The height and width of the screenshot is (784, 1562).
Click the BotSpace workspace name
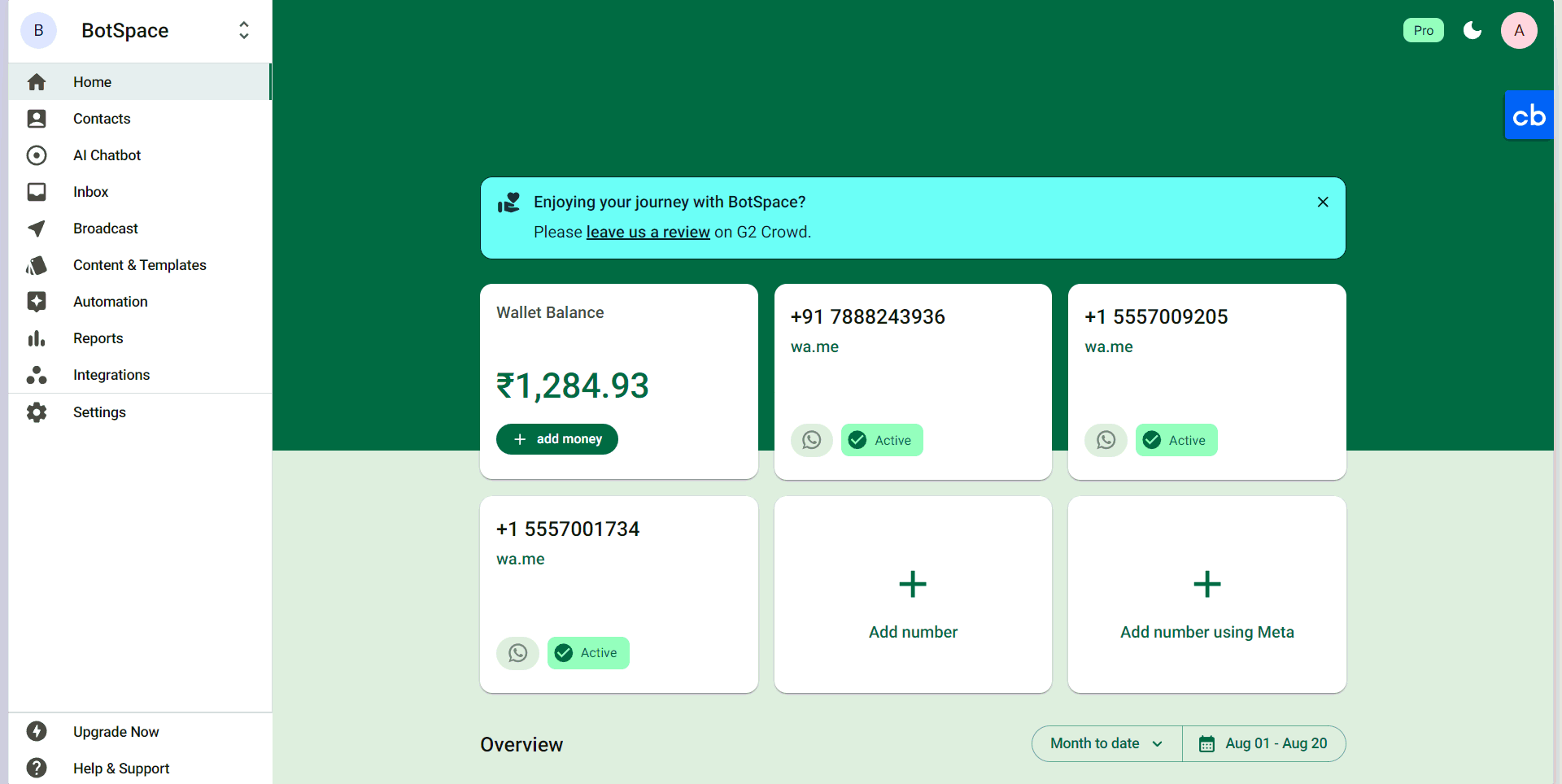point(125,31)
